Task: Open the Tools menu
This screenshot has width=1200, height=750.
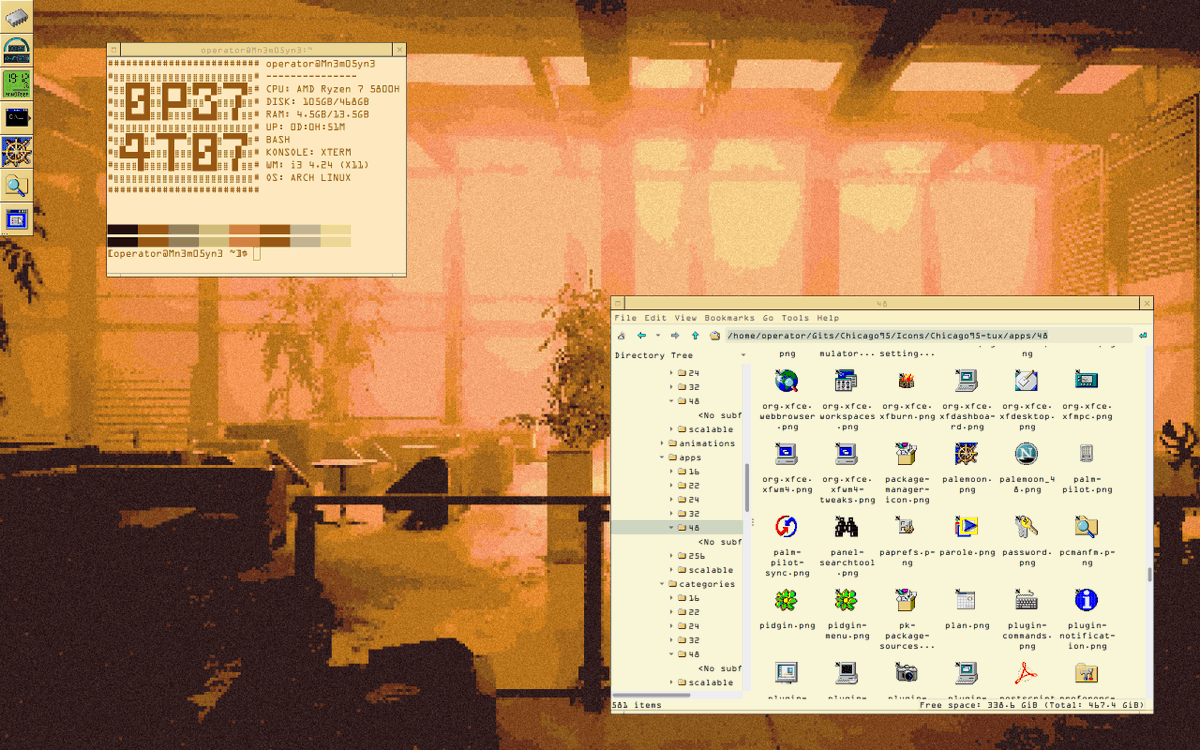Action: 796,318
